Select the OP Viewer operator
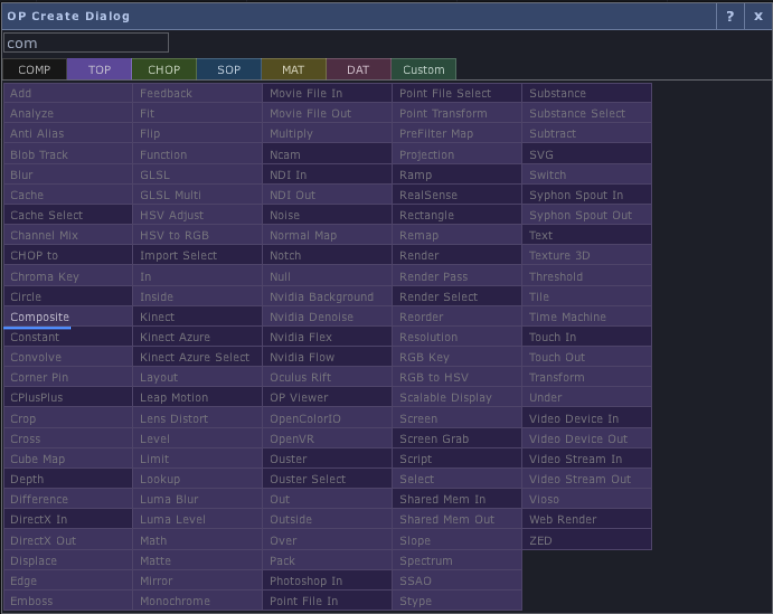 (327, 397)
